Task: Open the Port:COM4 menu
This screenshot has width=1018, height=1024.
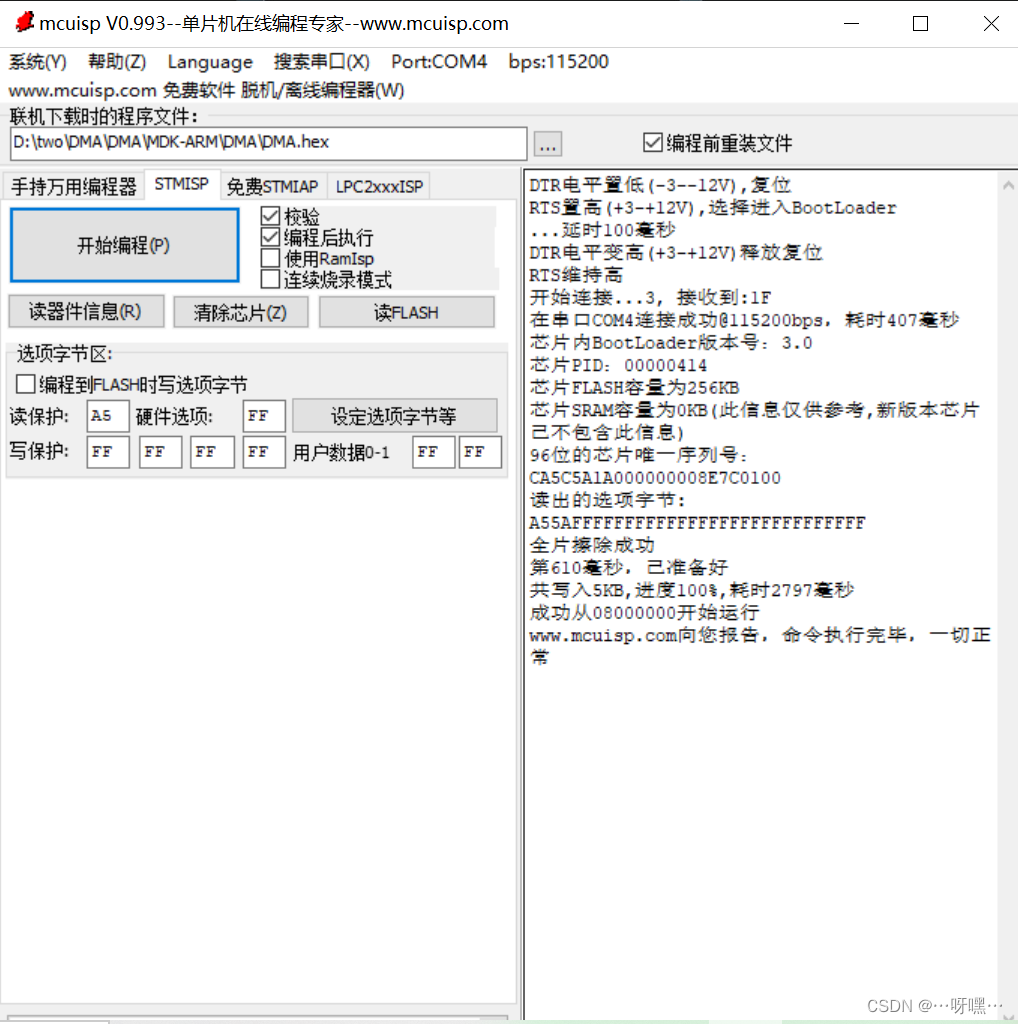Action: click(439, 62)
